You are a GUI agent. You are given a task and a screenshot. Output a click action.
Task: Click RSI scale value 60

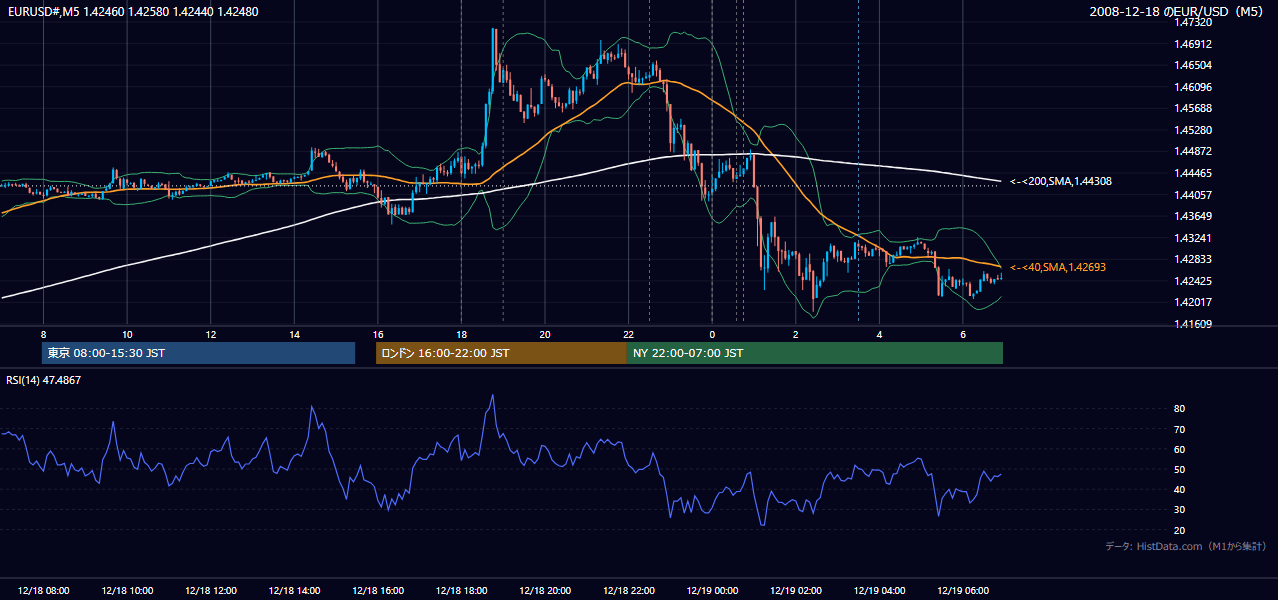[x=1180, y=449]
